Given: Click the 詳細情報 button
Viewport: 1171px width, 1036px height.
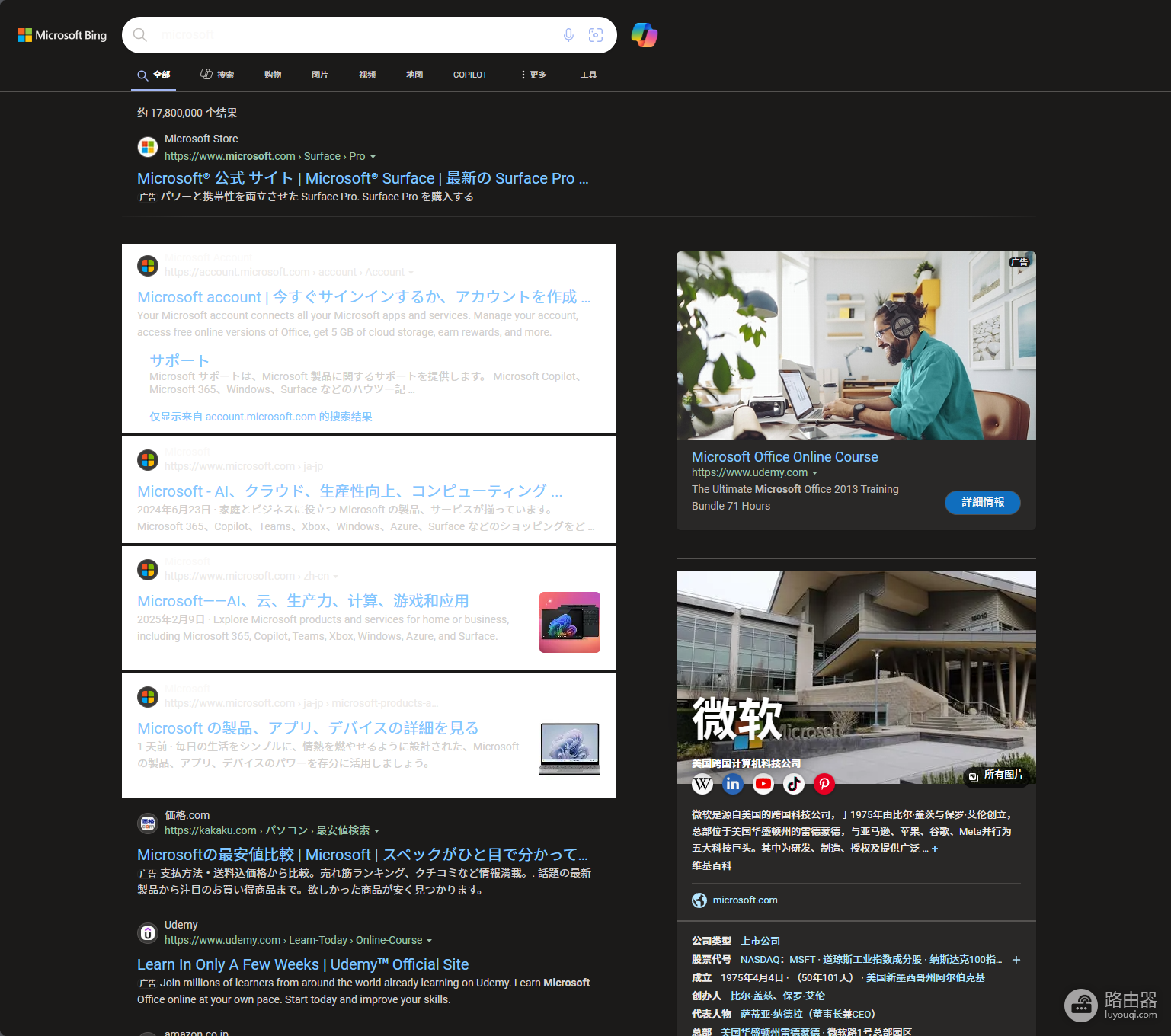Looking at the screenshot, I should tap(983, 502).
